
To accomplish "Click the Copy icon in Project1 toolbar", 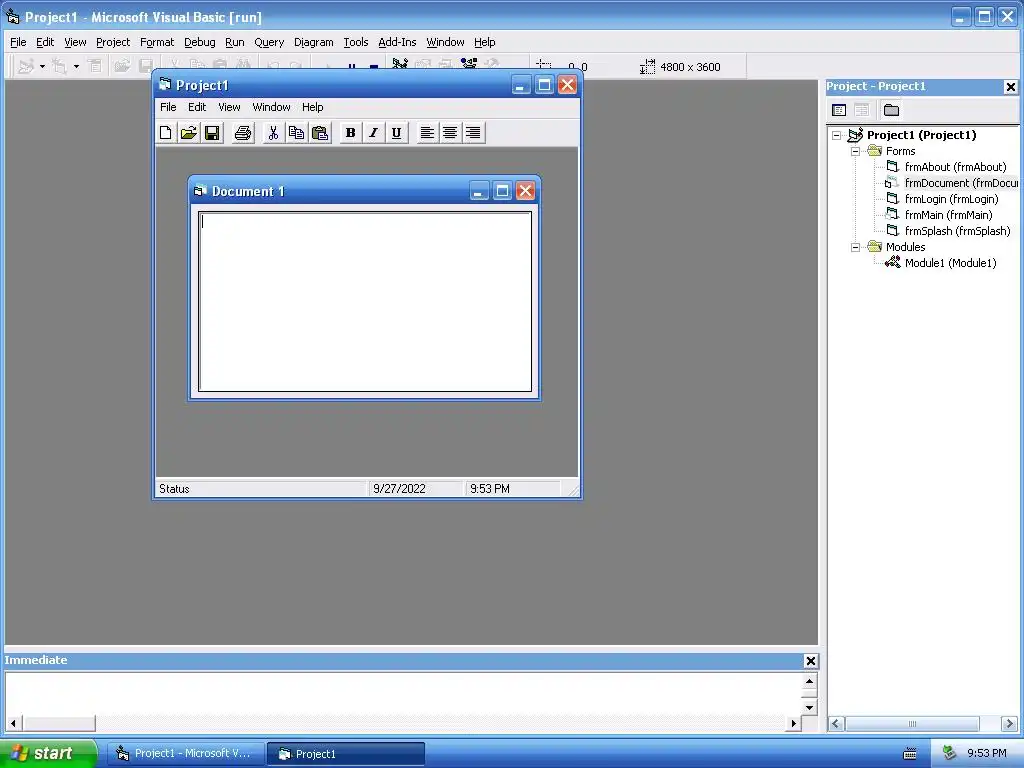I will 296,133.
